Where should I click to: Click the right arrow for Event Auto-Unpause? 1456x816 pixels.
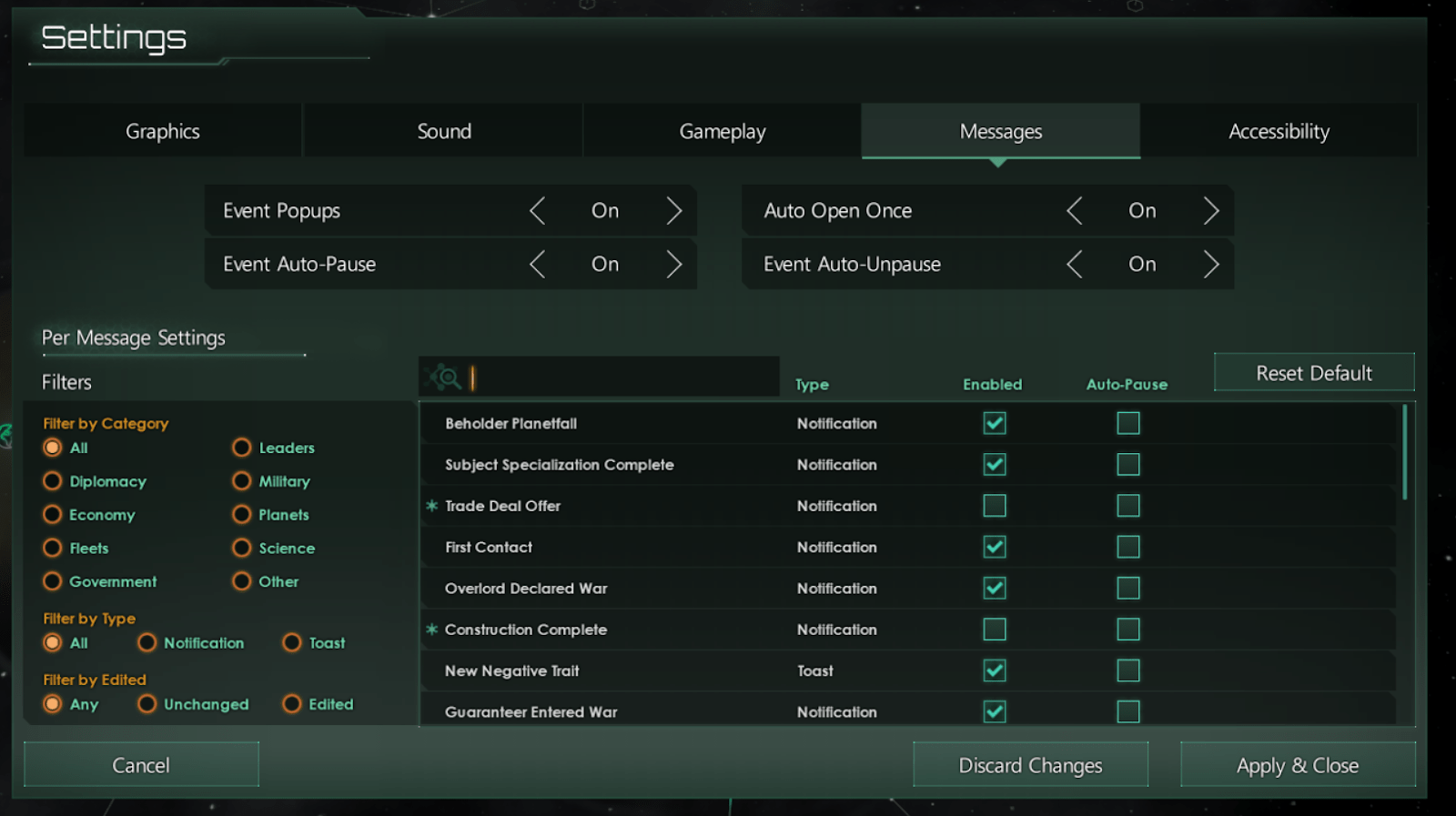(x=1210, y=265)
